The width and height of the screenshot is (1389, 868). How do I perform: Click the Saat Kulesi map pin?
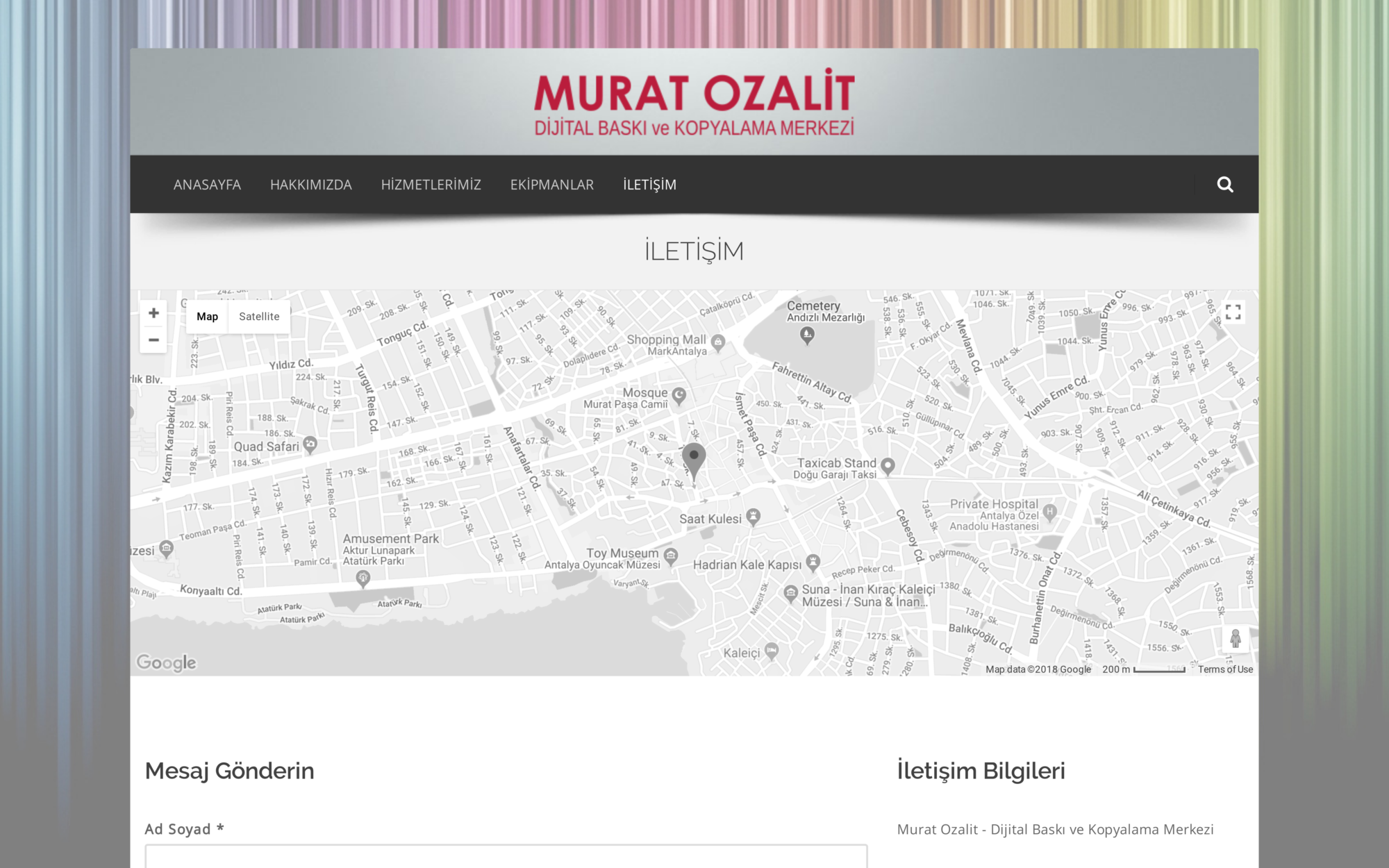pyautogui.click(x=754, y=516)
